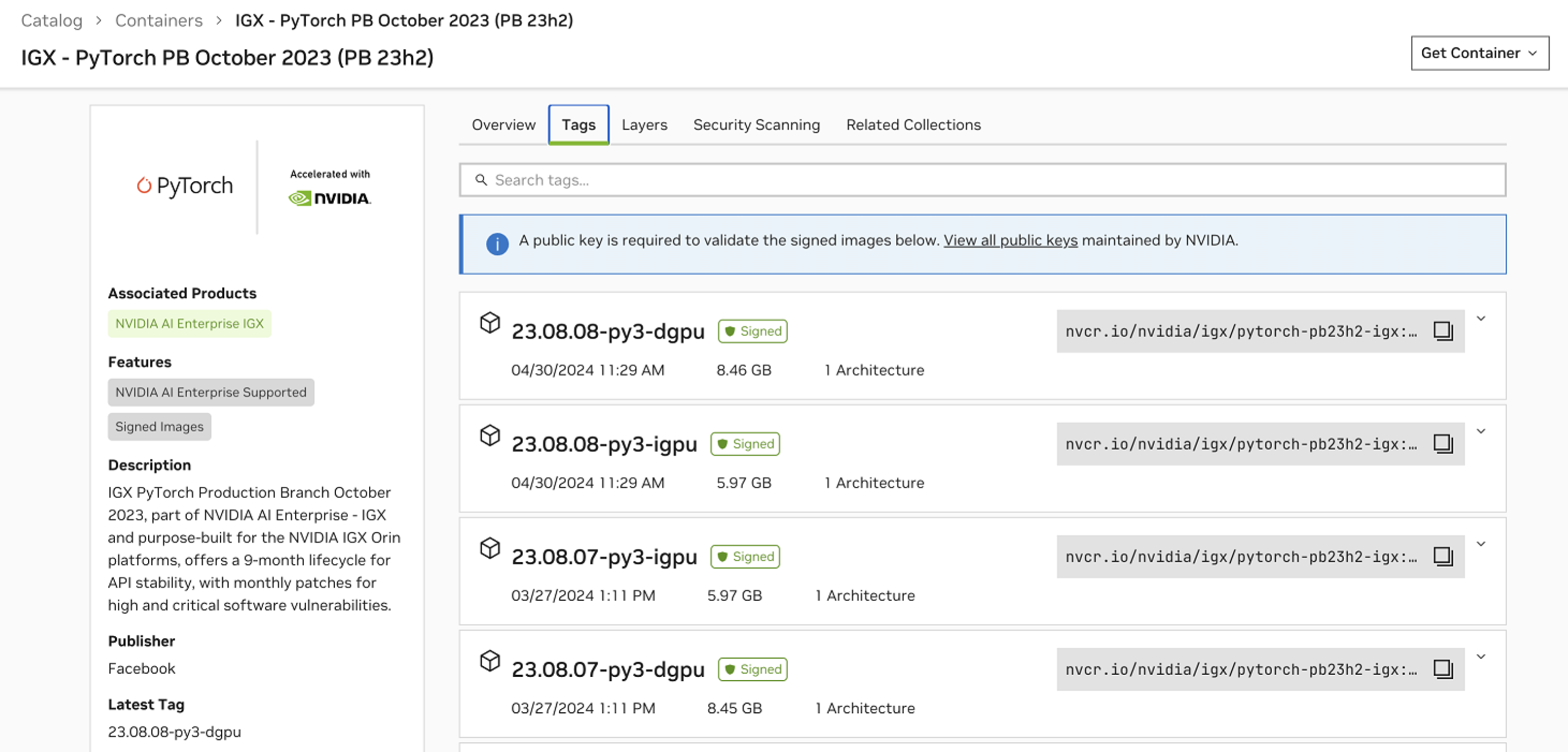The height and width of the screenshot is (752, 1568).
Task: Click the info icon in the public key banner
Action: (497, 243)
